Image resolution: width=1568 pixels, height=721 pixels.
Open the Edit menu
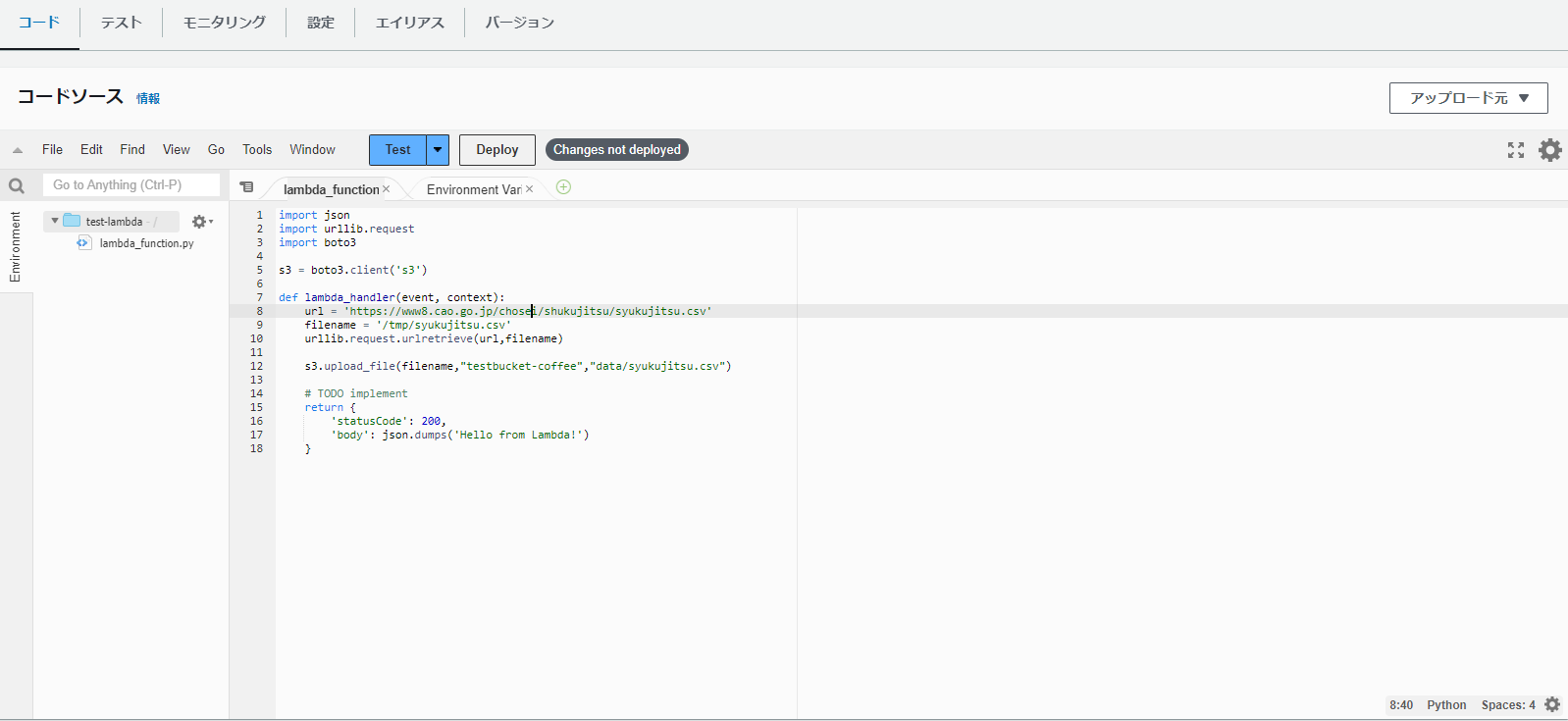(91, 150)
